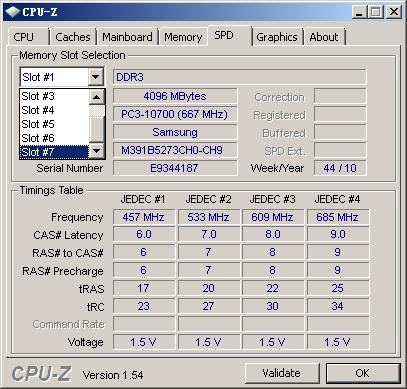Click tRC value 34

click(338, 306)
